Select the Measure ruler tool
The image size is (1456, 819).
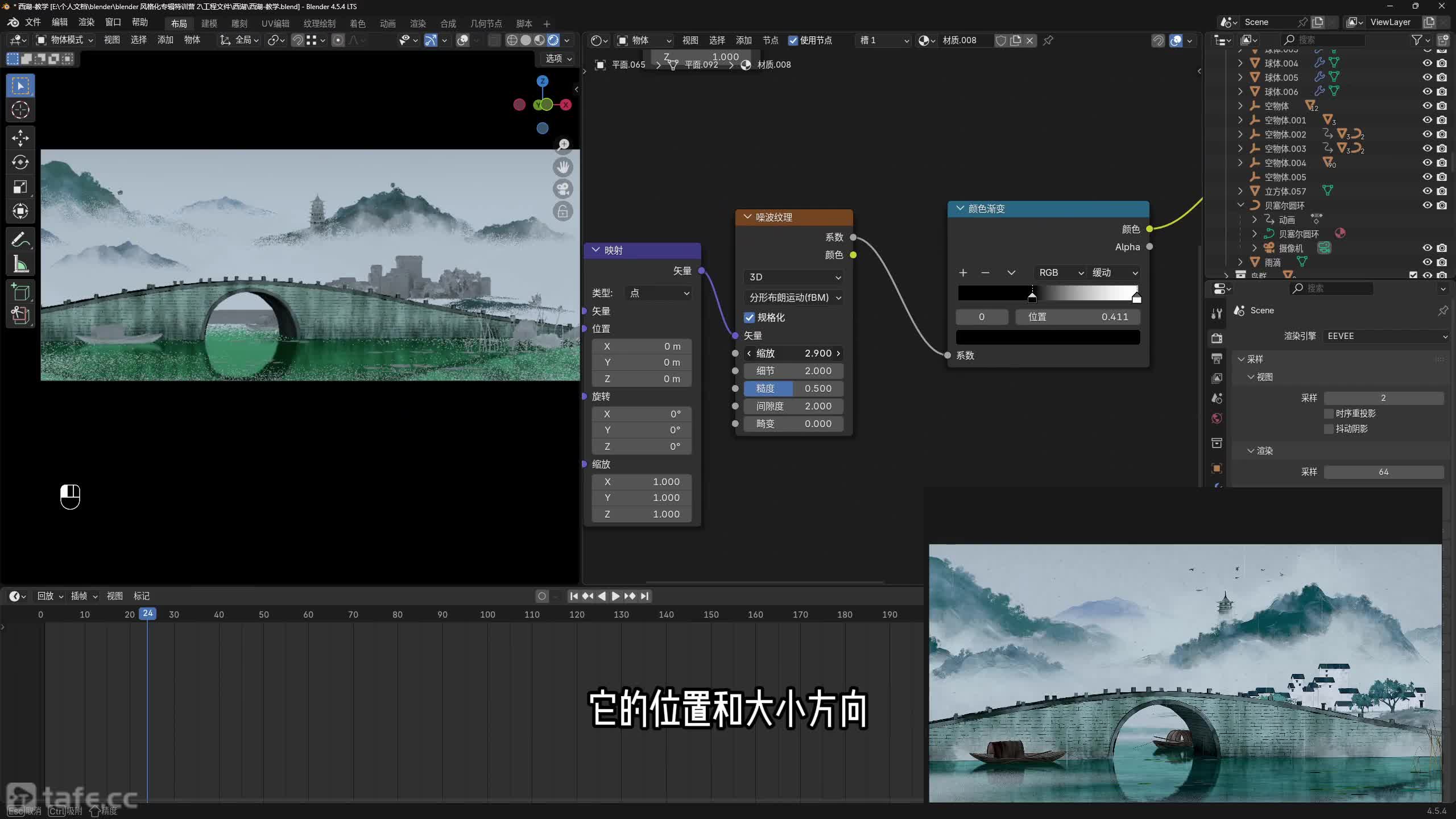tap(20, 264)
